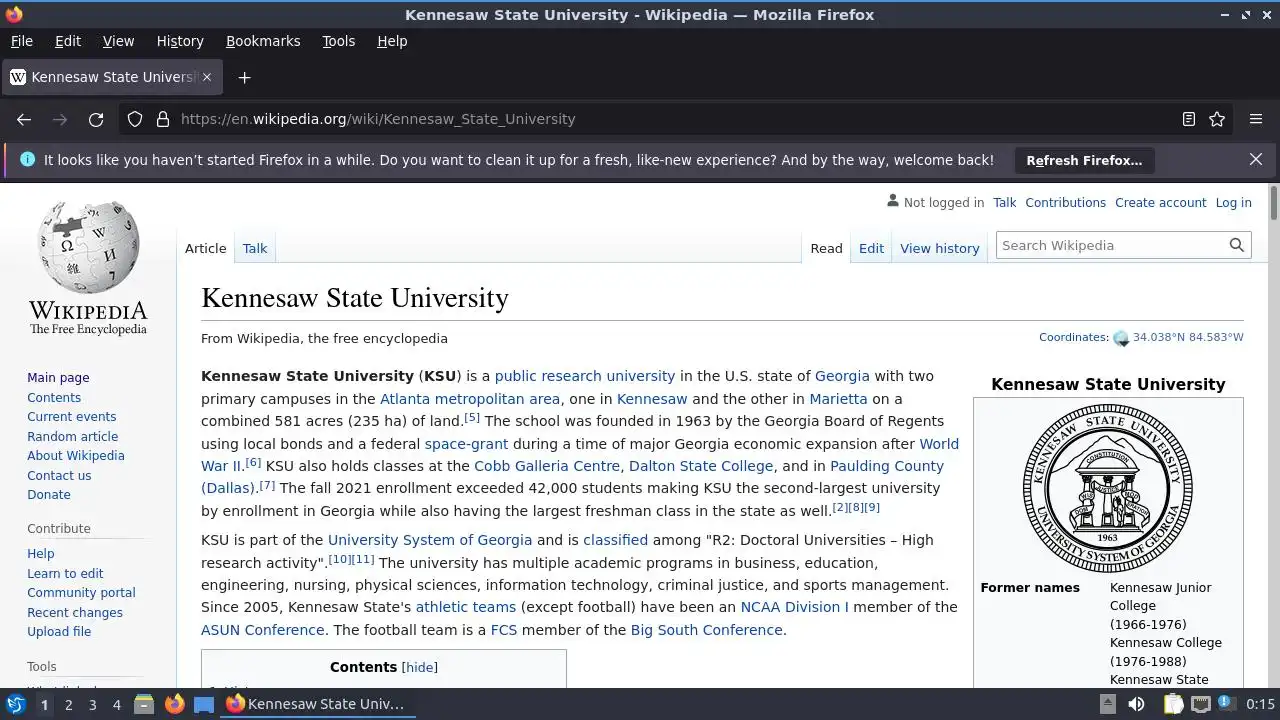Follow the NCAA Division I link

[794, 607]
